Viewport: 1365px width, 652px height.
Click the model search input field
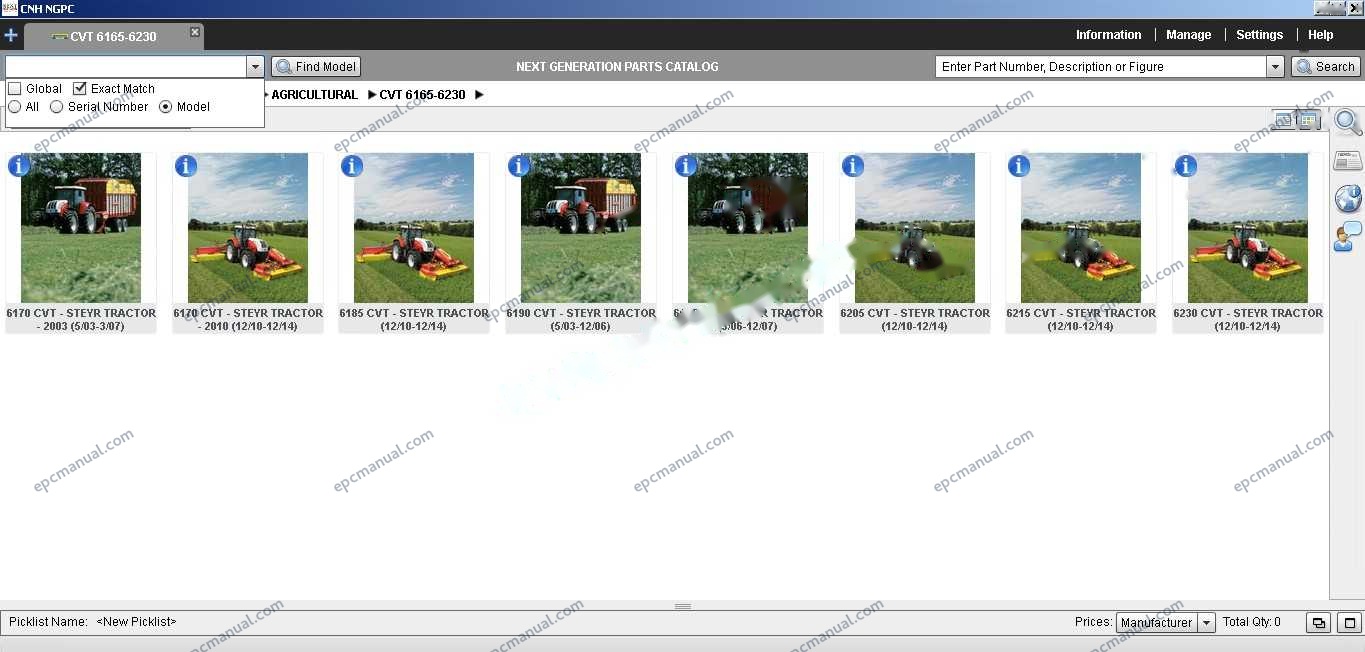pos(126,67)
